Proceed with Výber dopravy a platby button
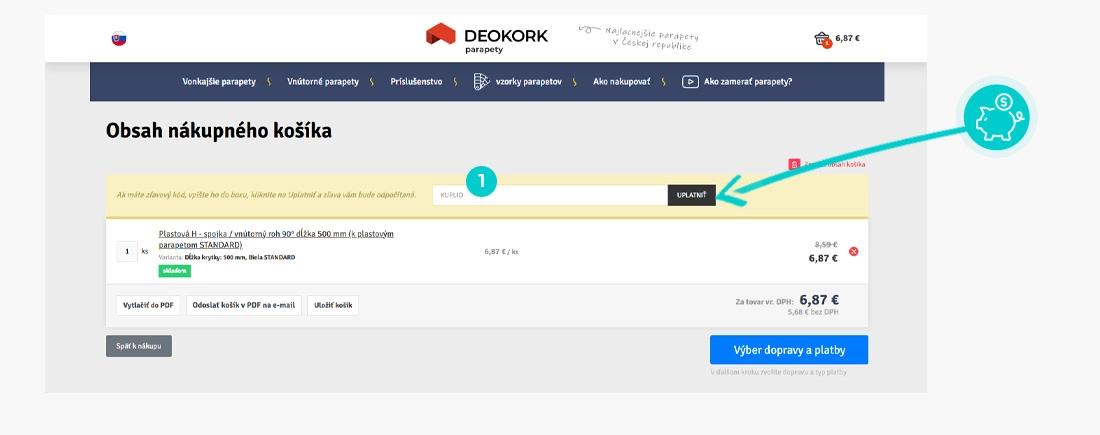Screen dimensions: 1100x435 tap(789, 349)
